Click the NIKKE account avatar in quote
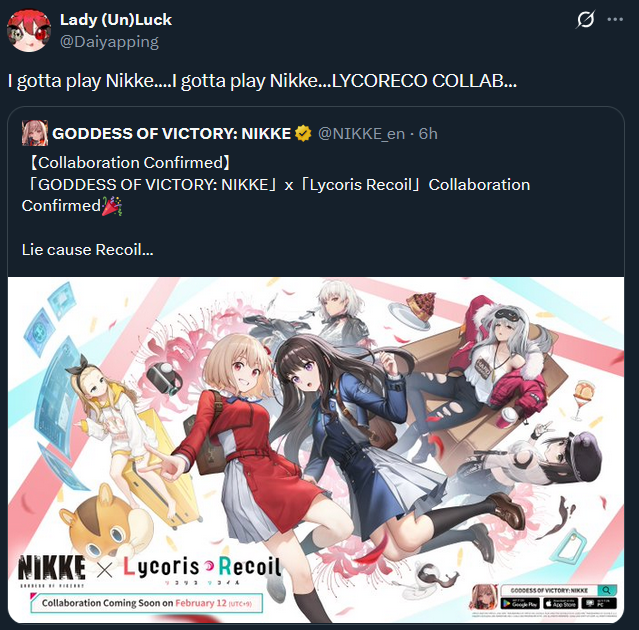The image size is (639, 630). pyautogui.click(x=35, y=133)
